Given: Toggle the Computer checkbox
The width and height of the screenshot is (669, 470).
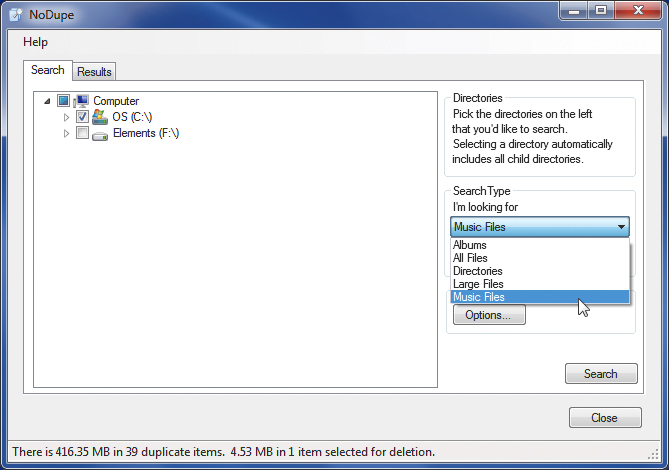Looking at the screenshot, I should coord(63,101).
